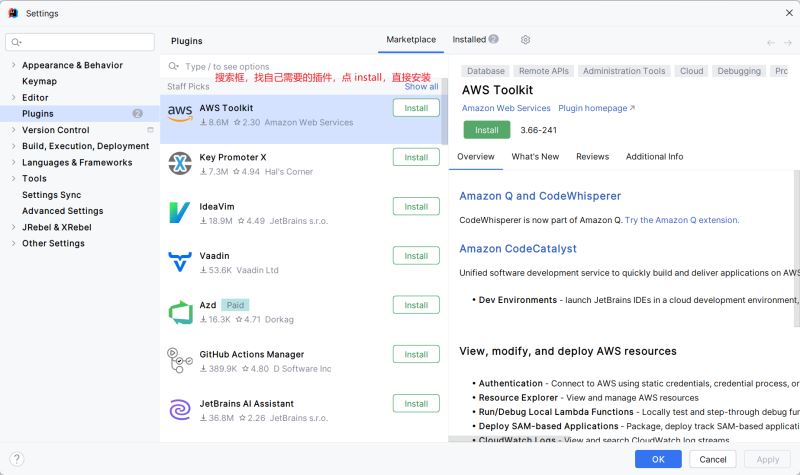Click the Plugins update count badge in sidebar

(x=137, y=113)
